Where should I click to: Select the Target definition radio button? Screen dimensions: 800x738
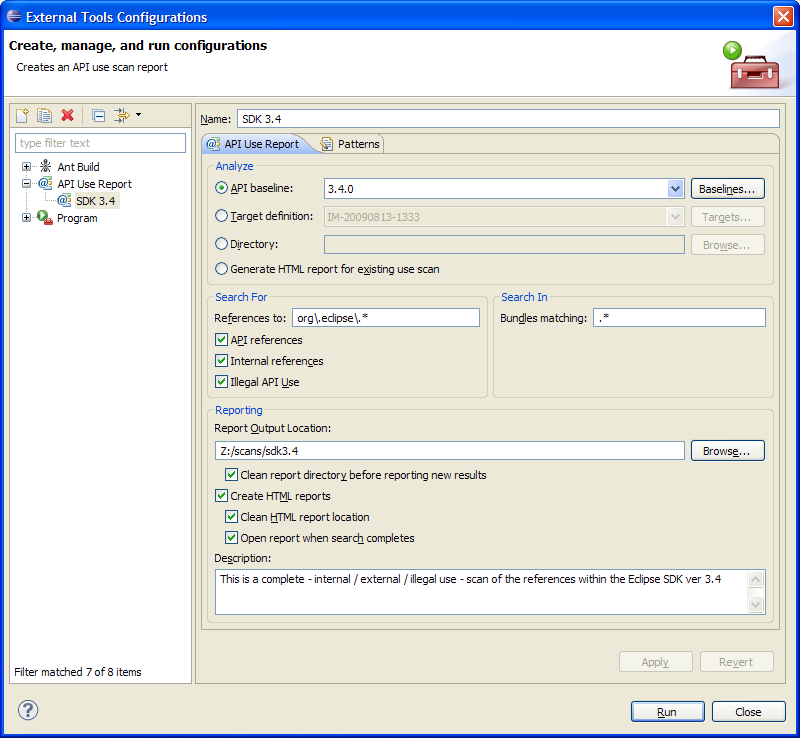[x=221, y=216]
